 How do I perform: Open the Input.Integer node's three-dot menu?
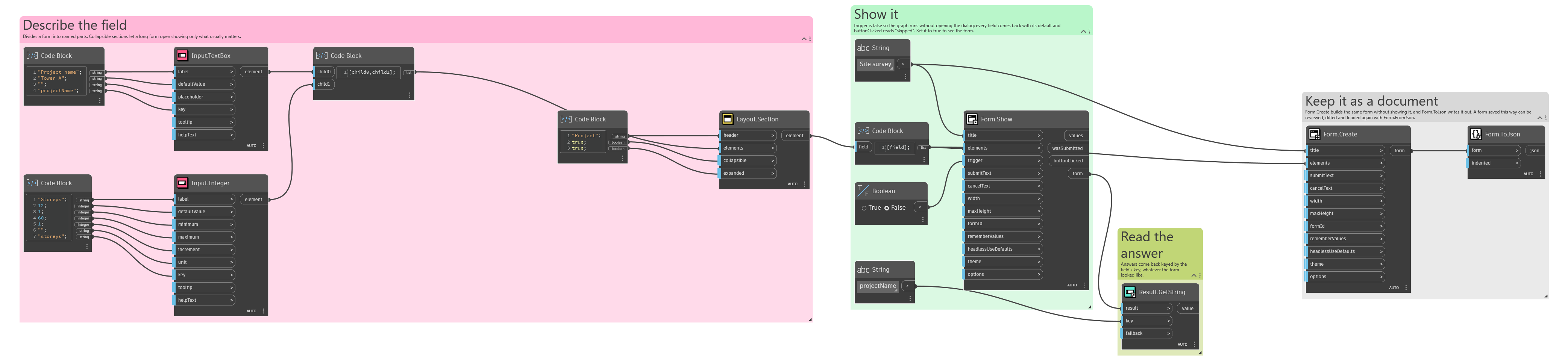(x=264, y=312)
